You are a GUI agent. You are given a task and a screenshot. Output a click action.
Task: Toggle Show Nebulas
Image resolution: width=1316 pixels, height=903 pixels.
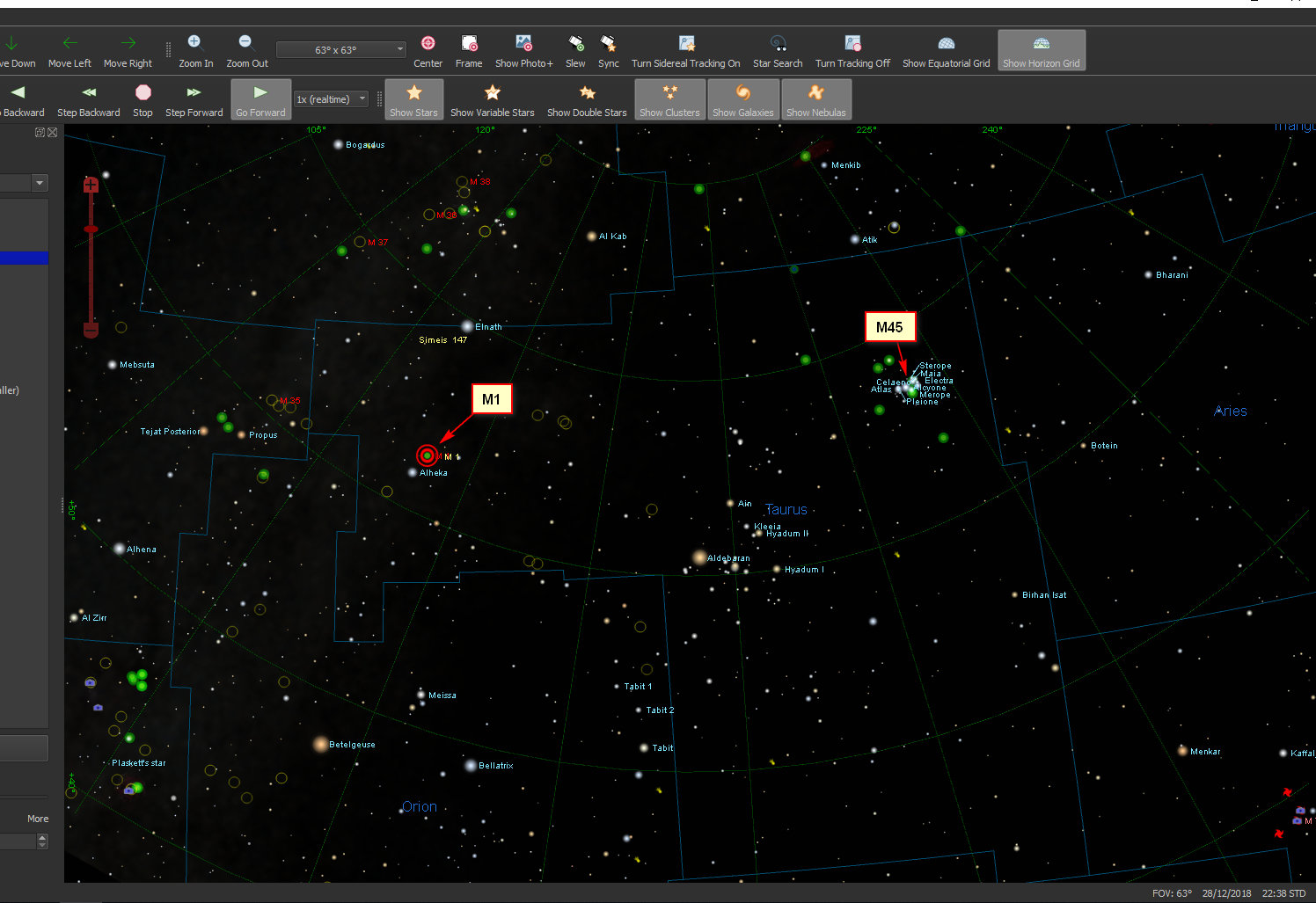816,99
